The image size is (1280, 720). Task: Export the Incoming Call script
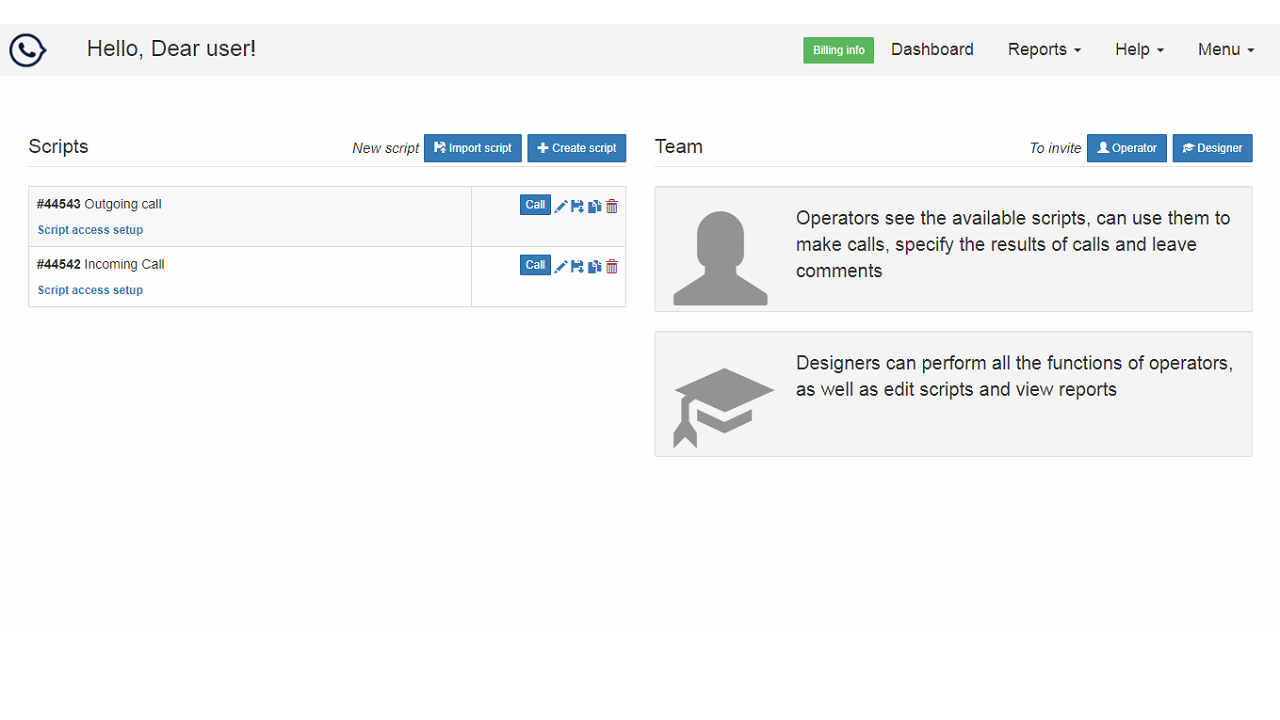(577, 266)
